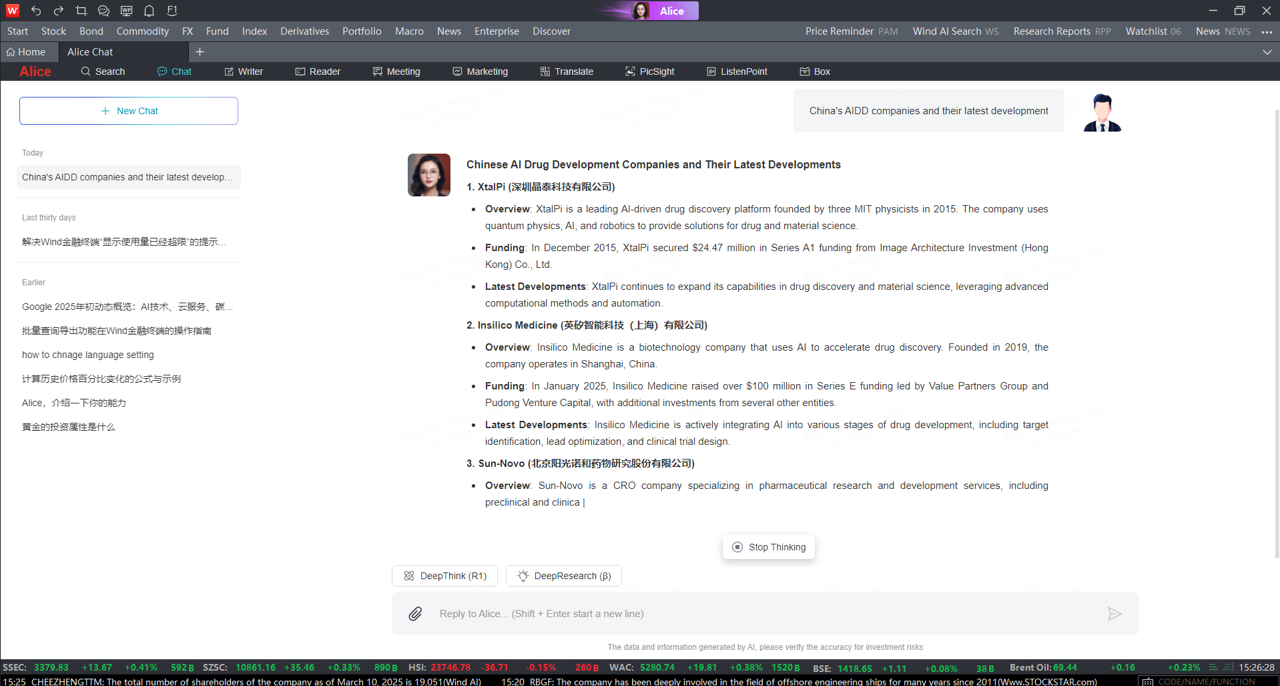
Task: Open News NEWS shortcut
Action: (x=1222, y=31)
